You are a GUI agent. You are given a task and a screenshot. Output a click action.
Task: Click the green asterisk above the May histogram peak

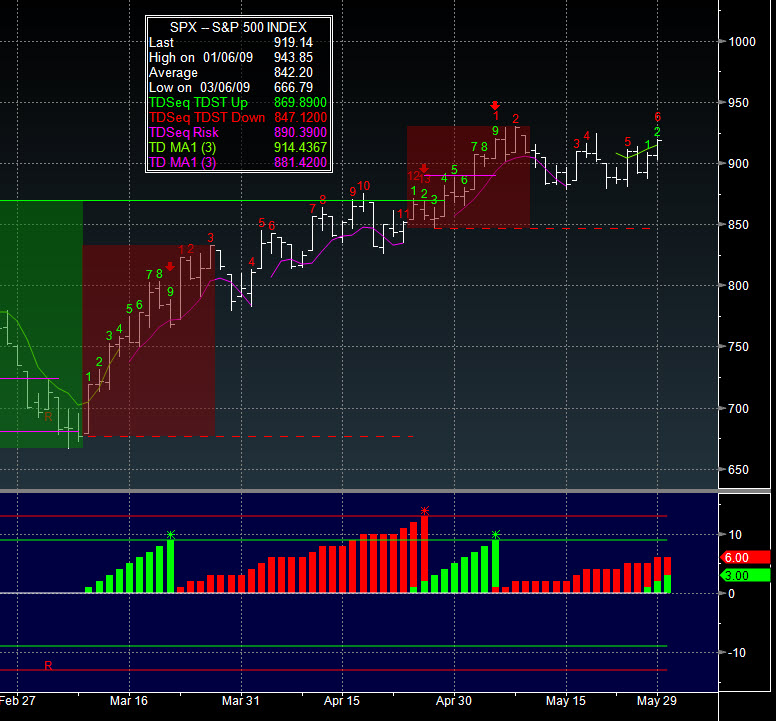[496, 534]
